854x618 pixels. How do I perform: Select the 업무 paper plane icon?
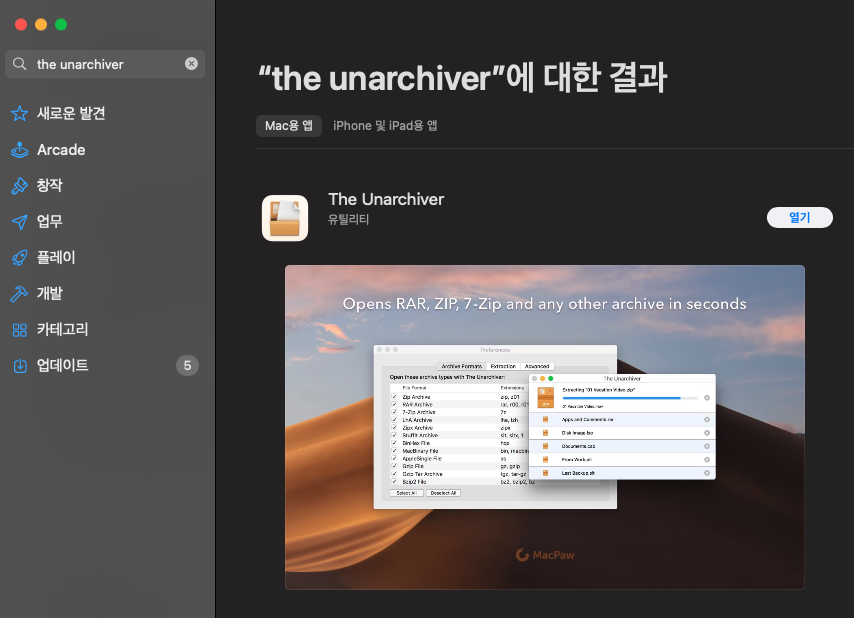(x=20, y=222)
